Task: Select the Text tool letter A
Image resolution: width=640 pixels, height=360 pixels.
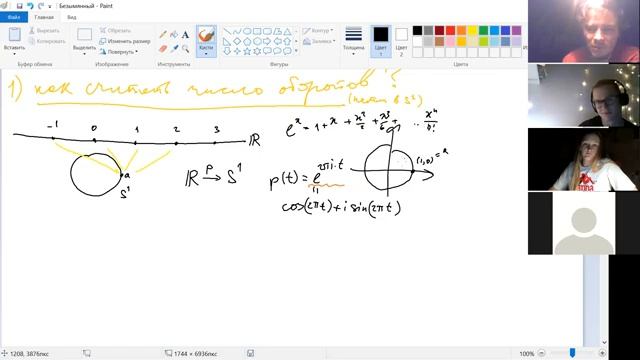Action: [185, 35]
